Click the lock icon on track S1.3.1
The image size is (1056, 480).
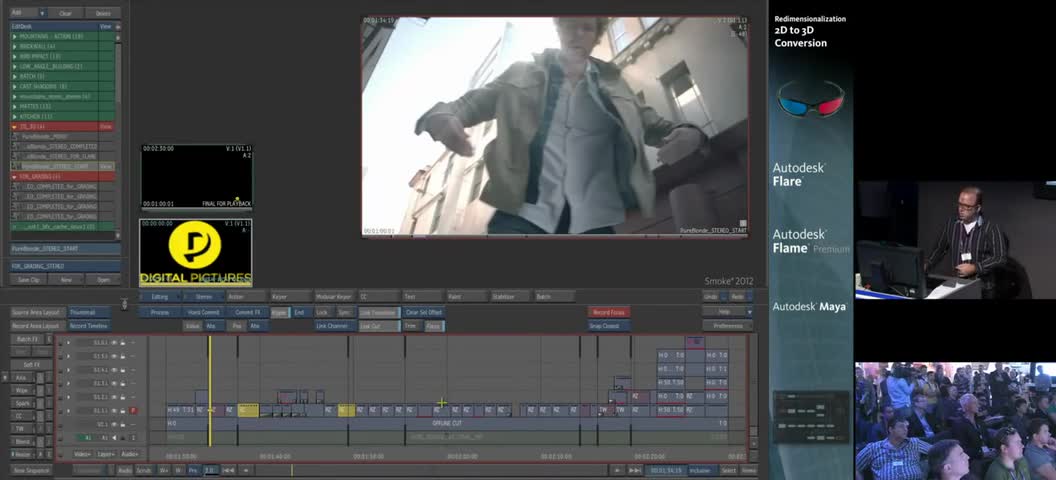coord(123,383)
